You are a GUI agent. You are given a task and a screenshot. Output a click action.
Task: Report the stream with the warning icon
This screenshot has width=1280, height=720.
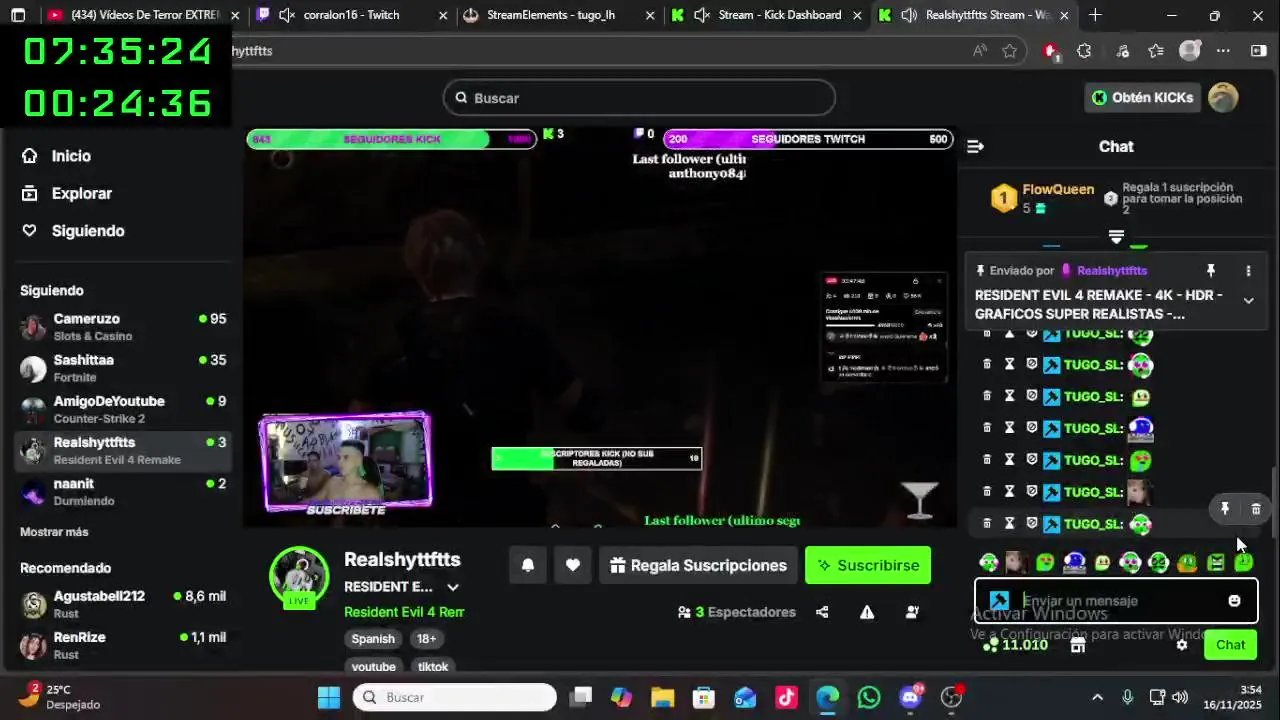click(x=867, y=612)
